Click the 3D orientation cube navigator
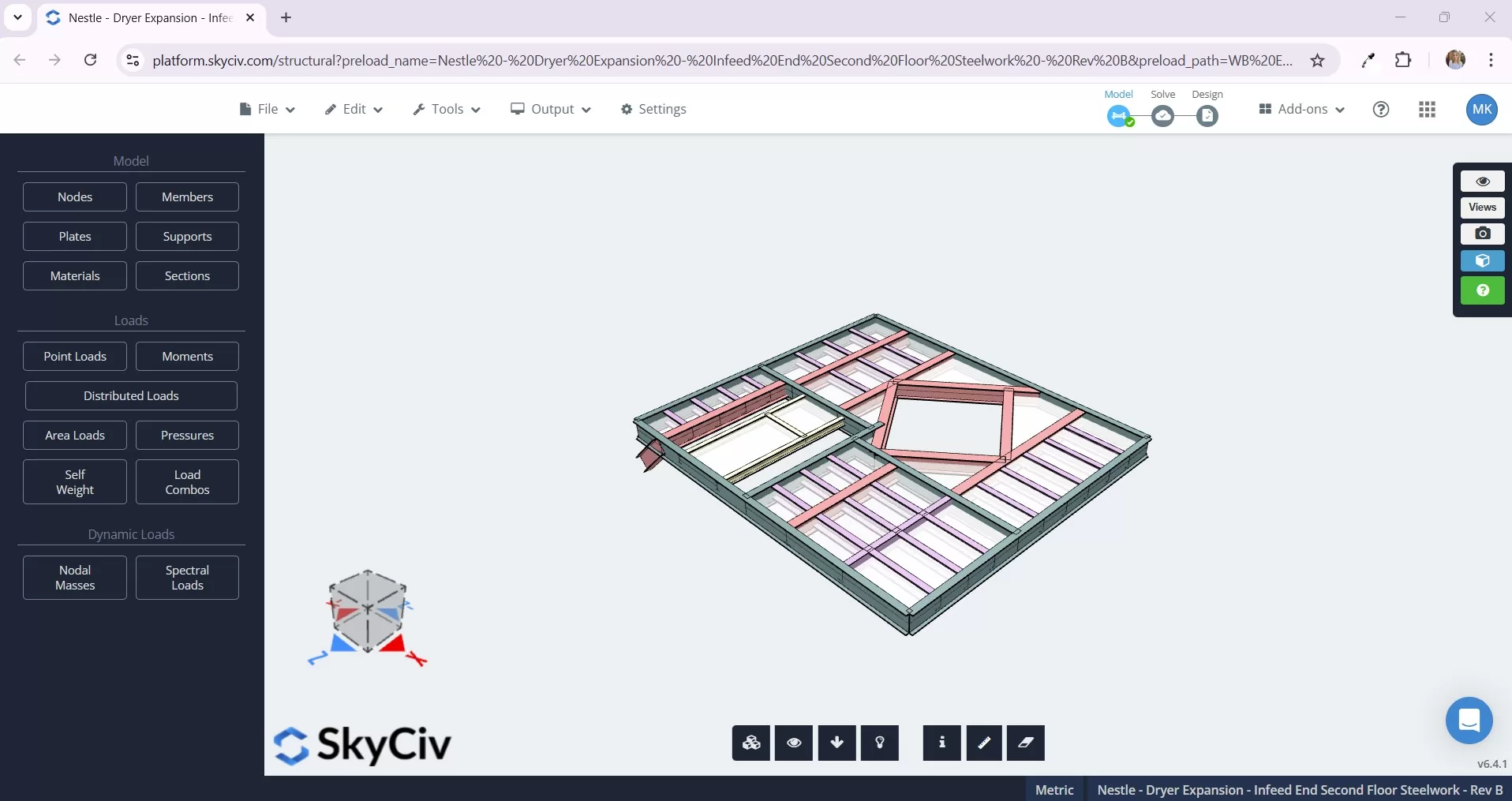The width and height of the screenshot is (1512, 801). [x=367, y=612]
